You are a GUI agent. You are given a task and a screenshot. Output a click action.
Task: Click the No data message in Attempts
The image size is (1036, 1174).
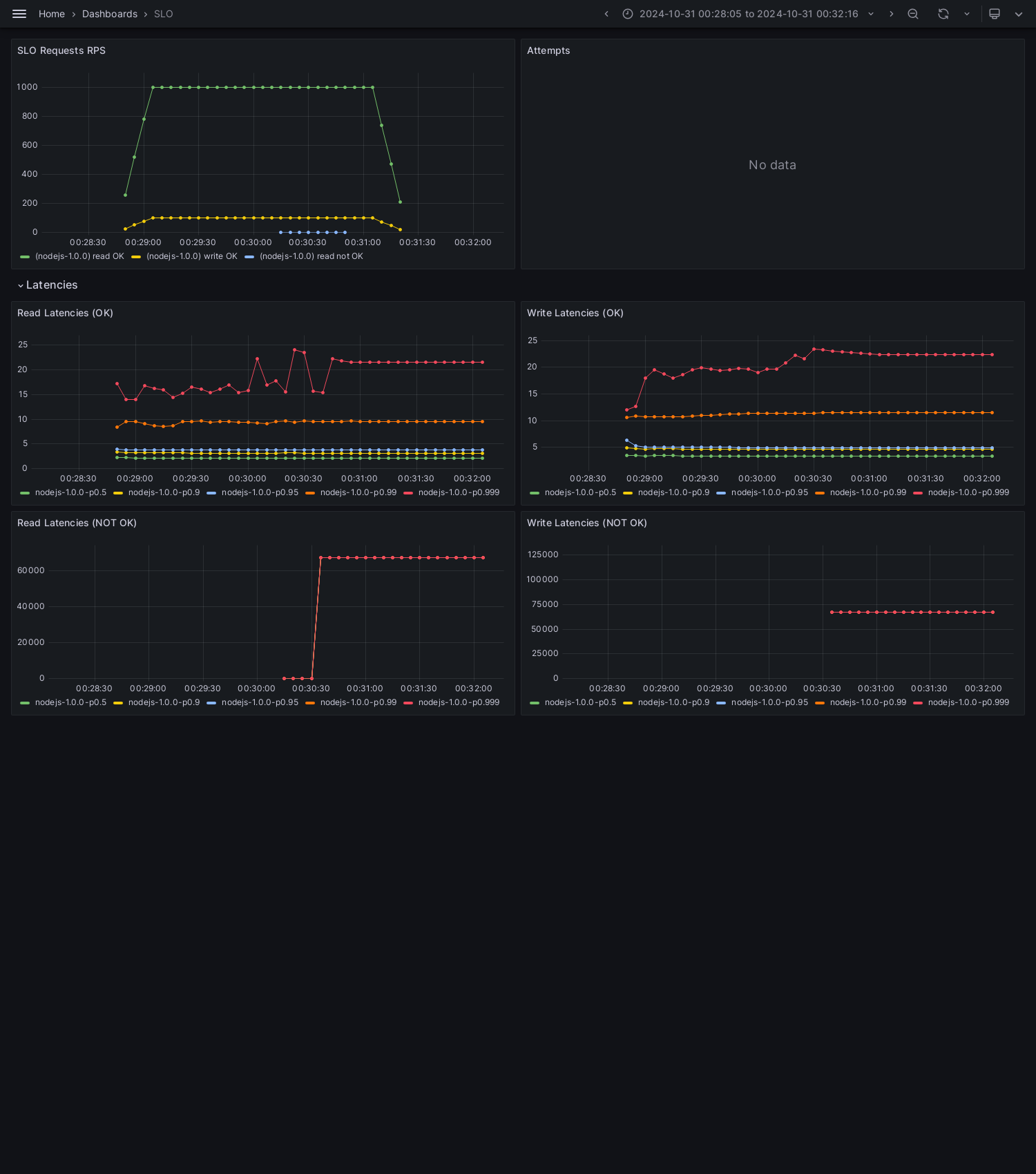point(772,165)
